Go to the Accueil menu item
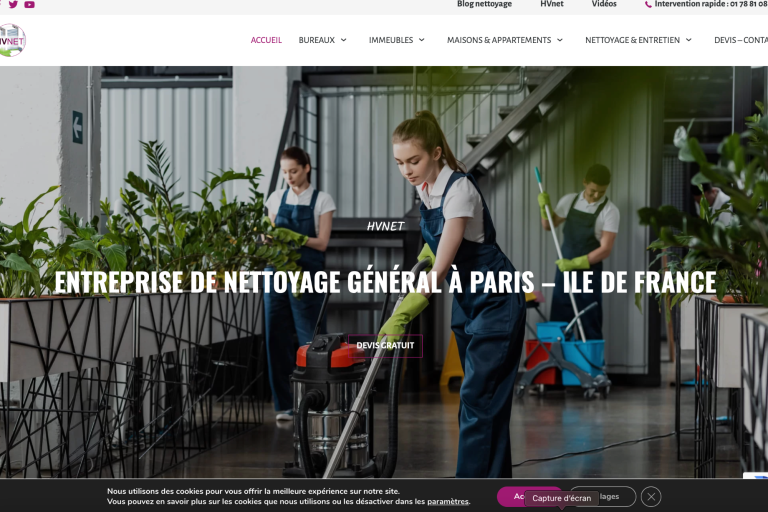The image size is (768, 512). pyautogui.click(x=266, y=40)
